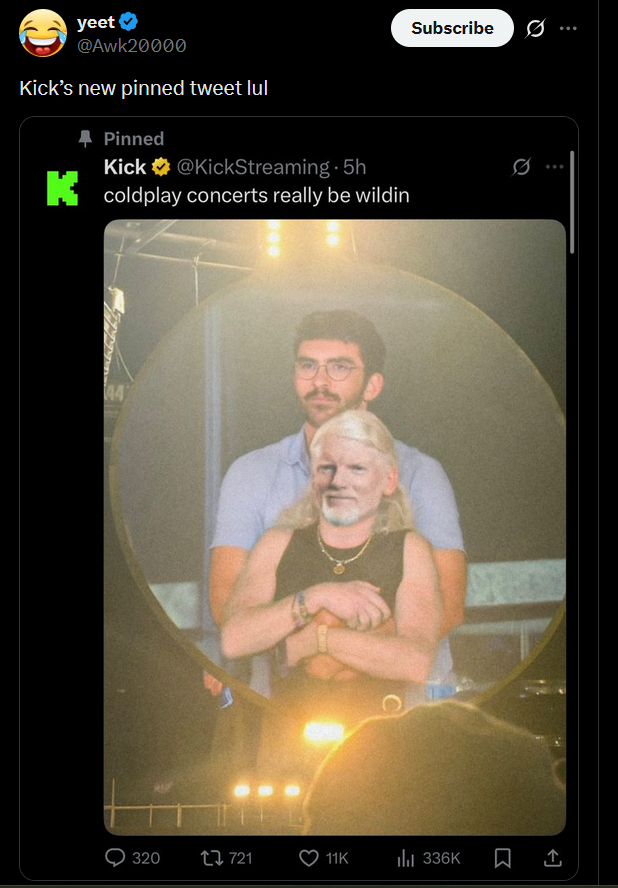The width and height of the screenshot is (618, 888).
Task: Open the Grok icon beside Subscribe
Action: 535,28
